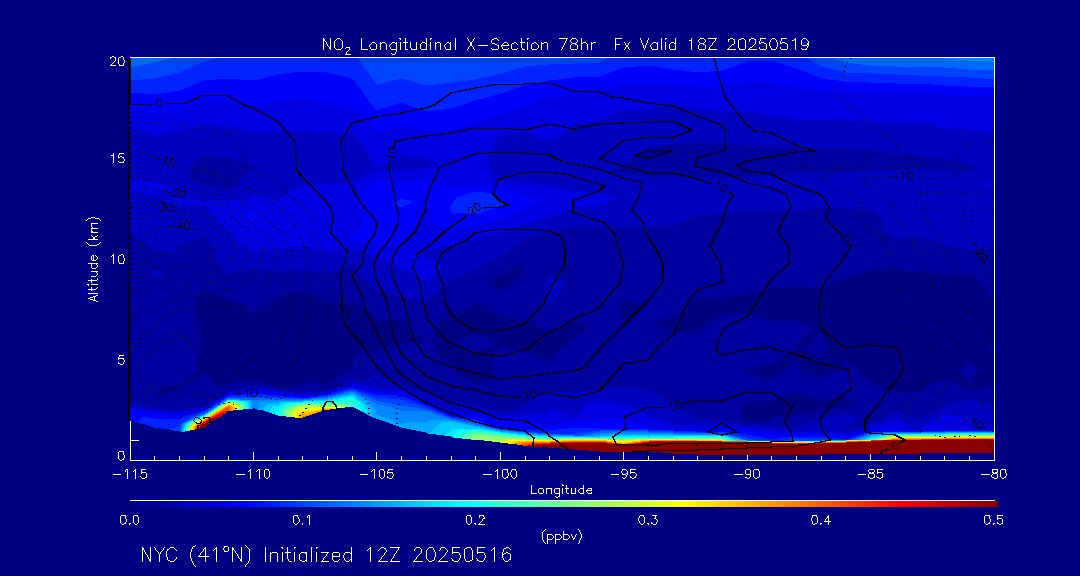
Task: Click the altitude axis tick label 5
Action: (x=120, y=360)
